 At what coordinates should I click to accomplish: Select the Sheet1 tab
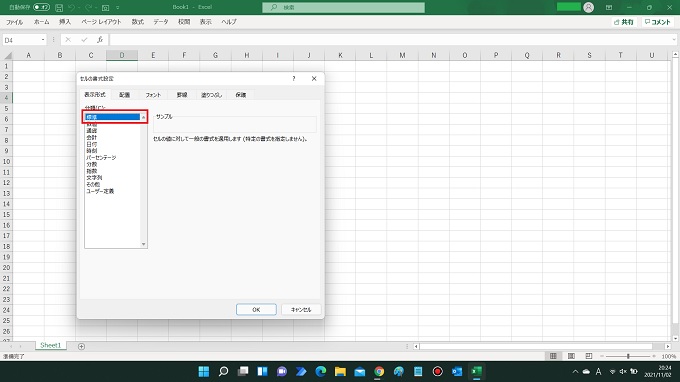click(50, 346)
